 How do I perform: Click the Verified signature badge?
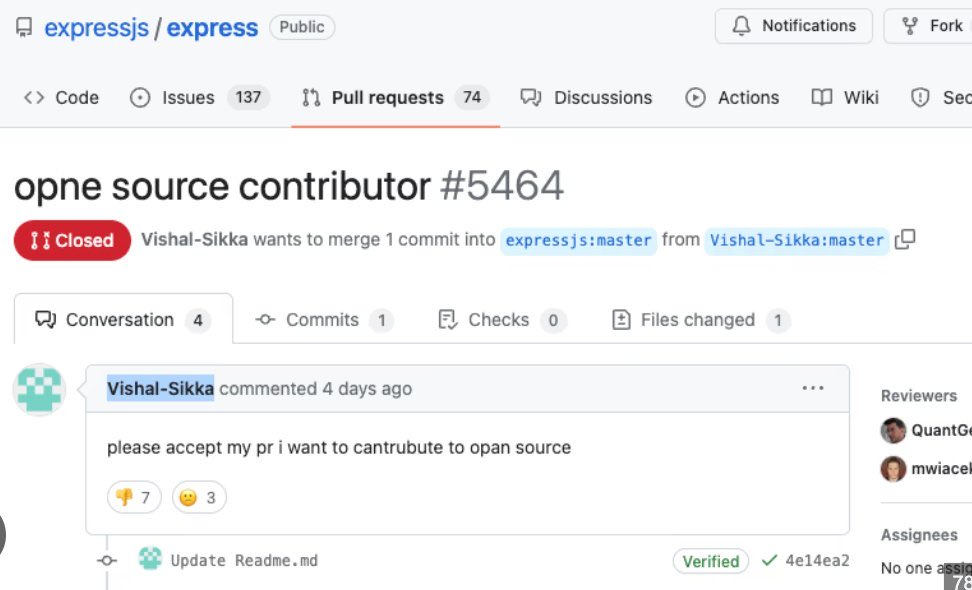click(x=710, y=561)
